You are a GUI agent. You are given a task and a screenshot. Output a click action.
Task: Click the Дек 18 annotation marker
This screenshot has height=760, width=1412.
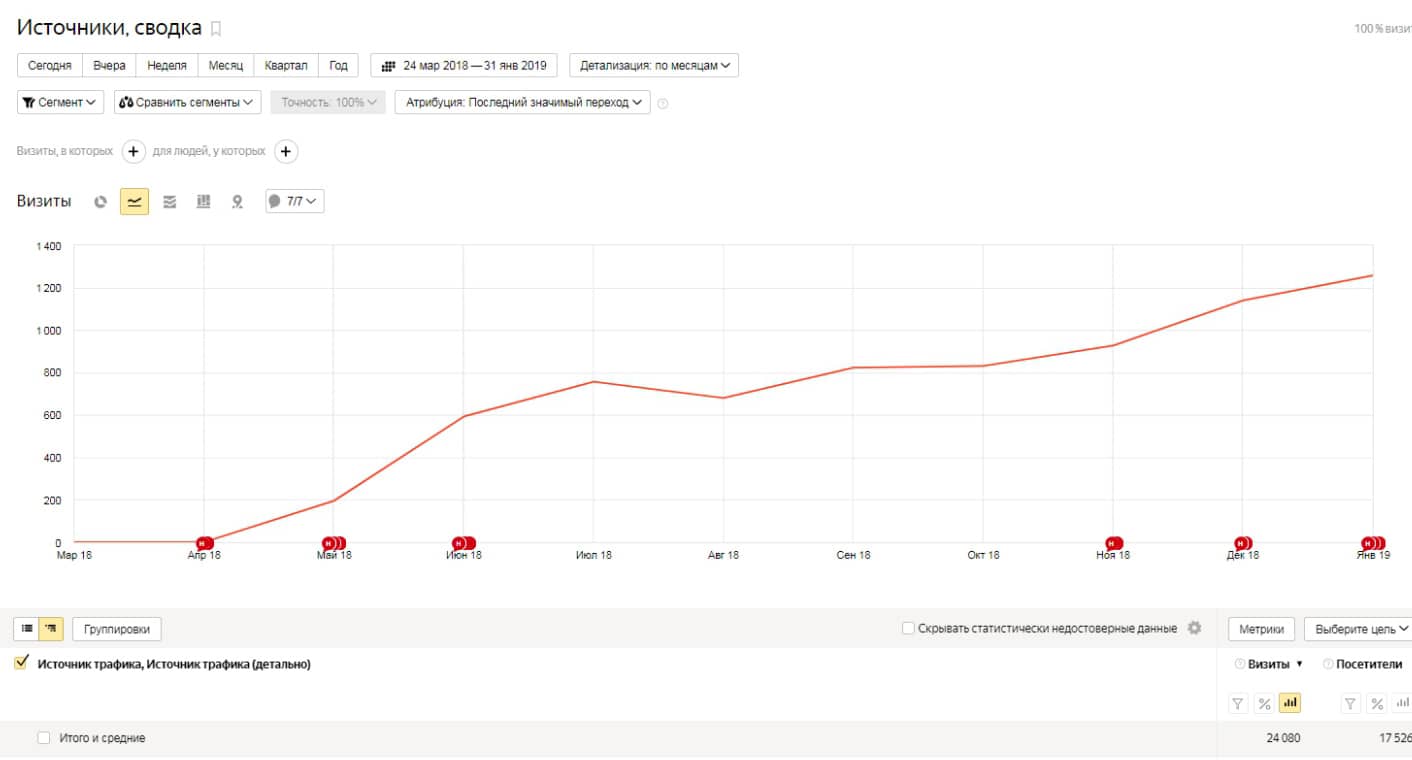point(1243,543)
